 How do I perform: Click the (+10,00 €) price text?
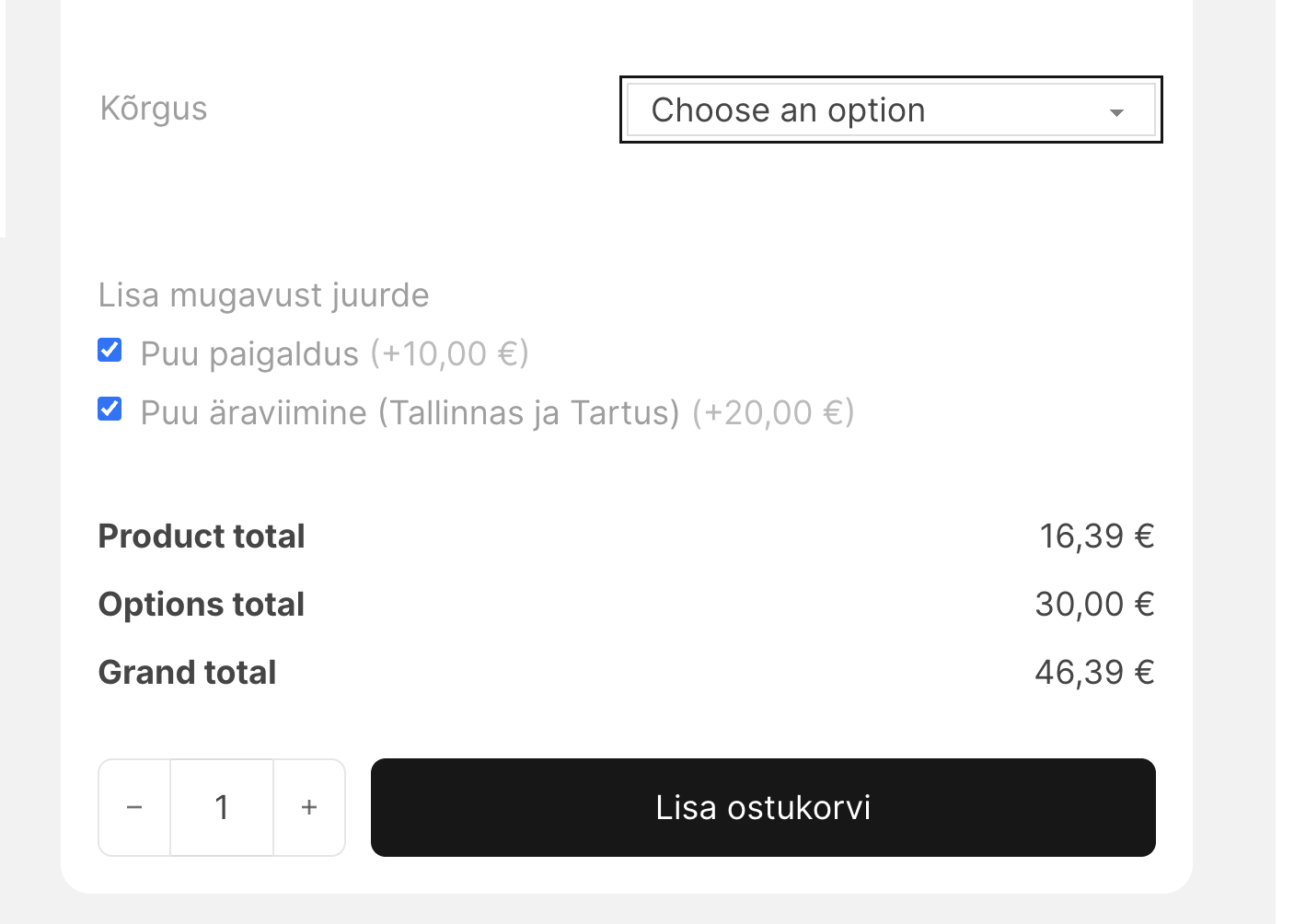pos(450,354)
